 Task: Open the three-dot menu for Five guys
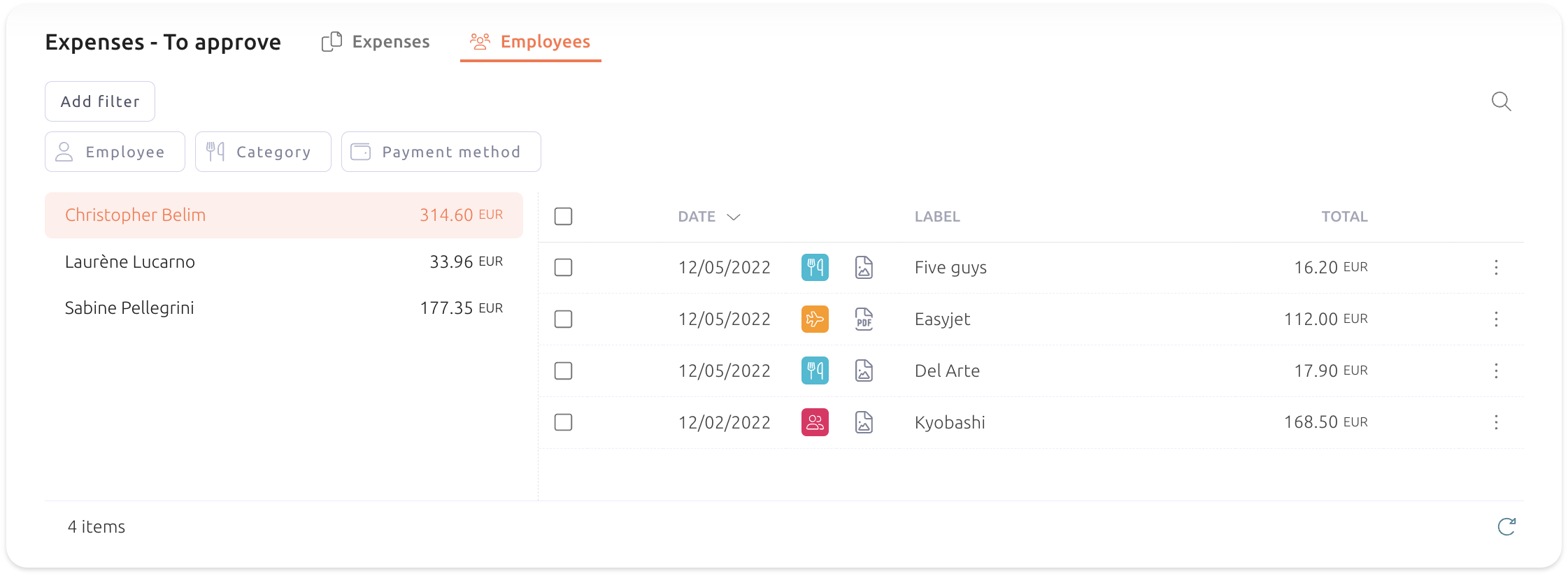pyautogui.click(x=1496, y=268)
